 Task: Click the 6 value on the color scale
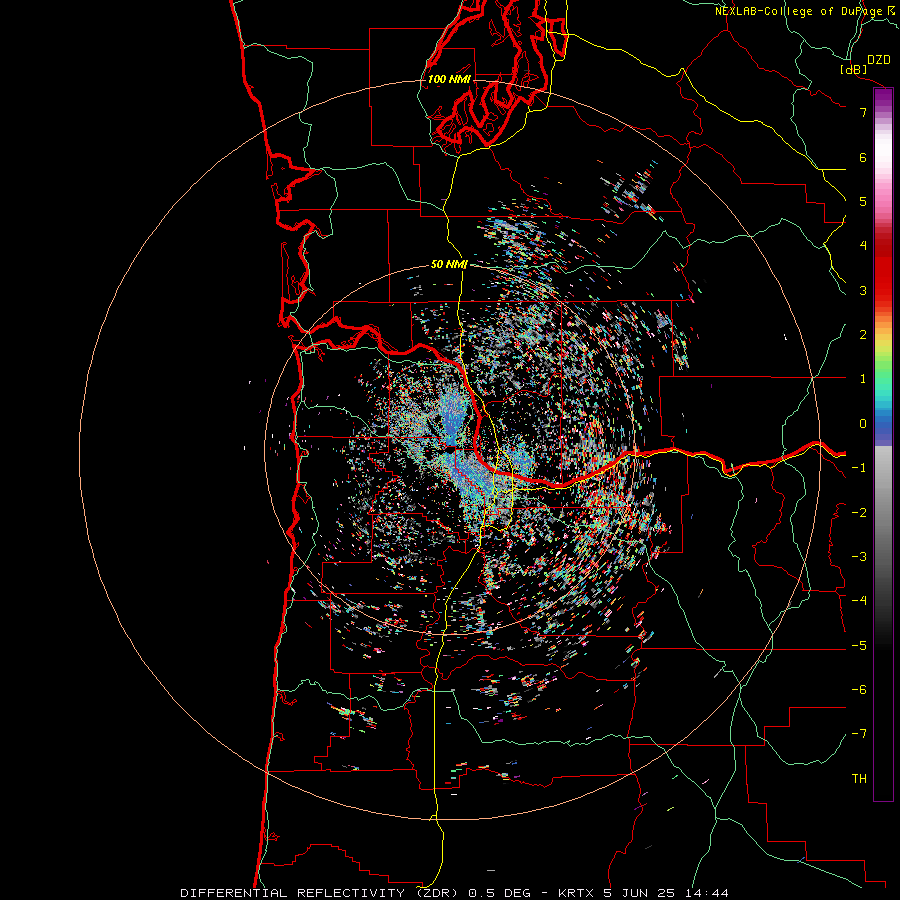(863, 157)
